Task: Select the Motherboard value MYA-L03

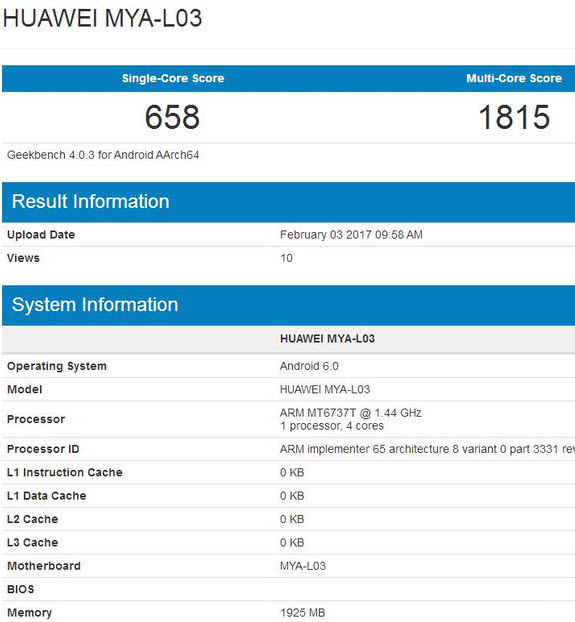Action: click(x=303, y=566)
